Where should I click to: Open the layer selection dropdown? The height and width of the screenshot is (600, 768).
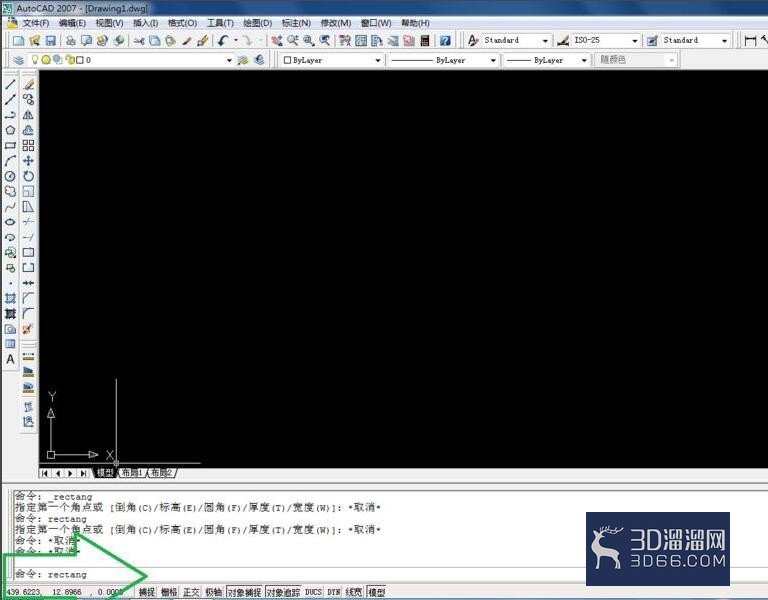(x=229, y=60)
